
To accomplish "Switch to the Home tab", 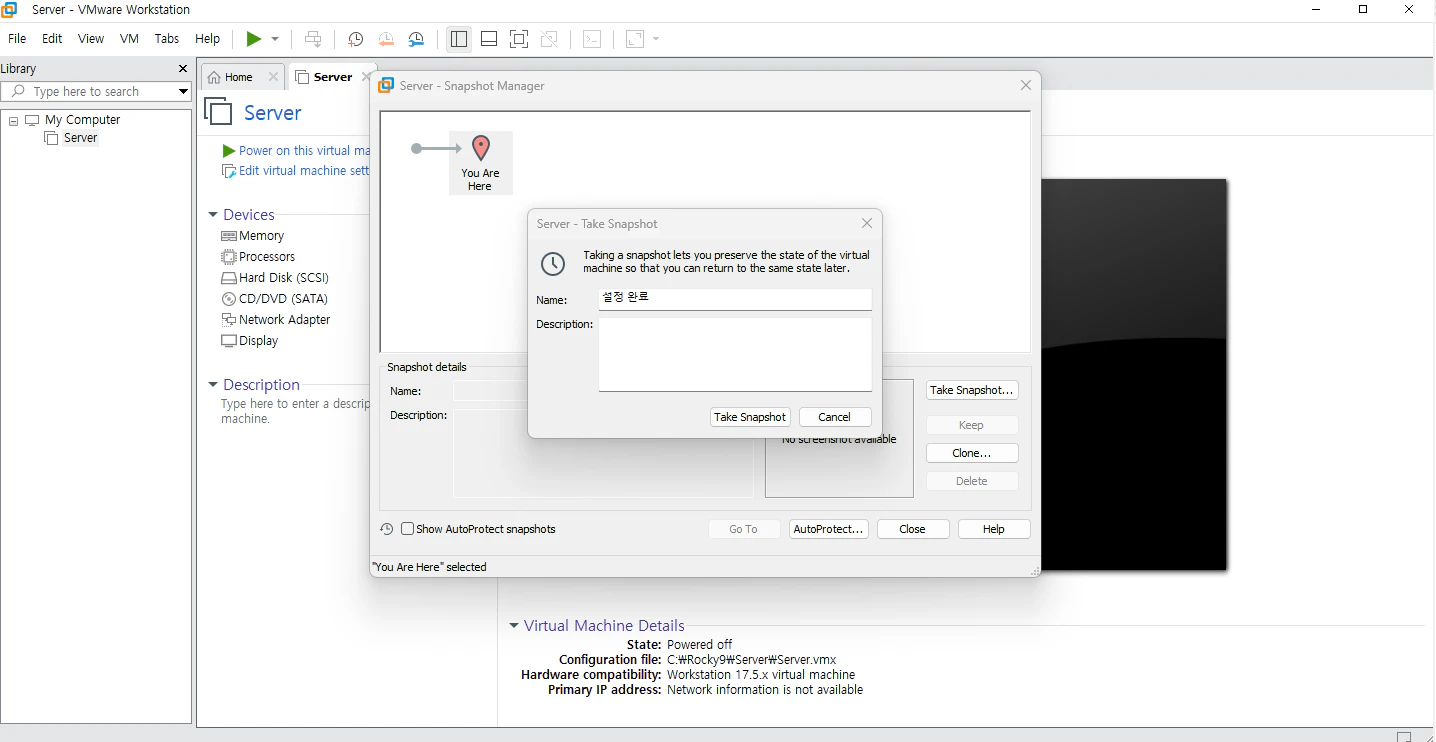I will pos(238,77).
